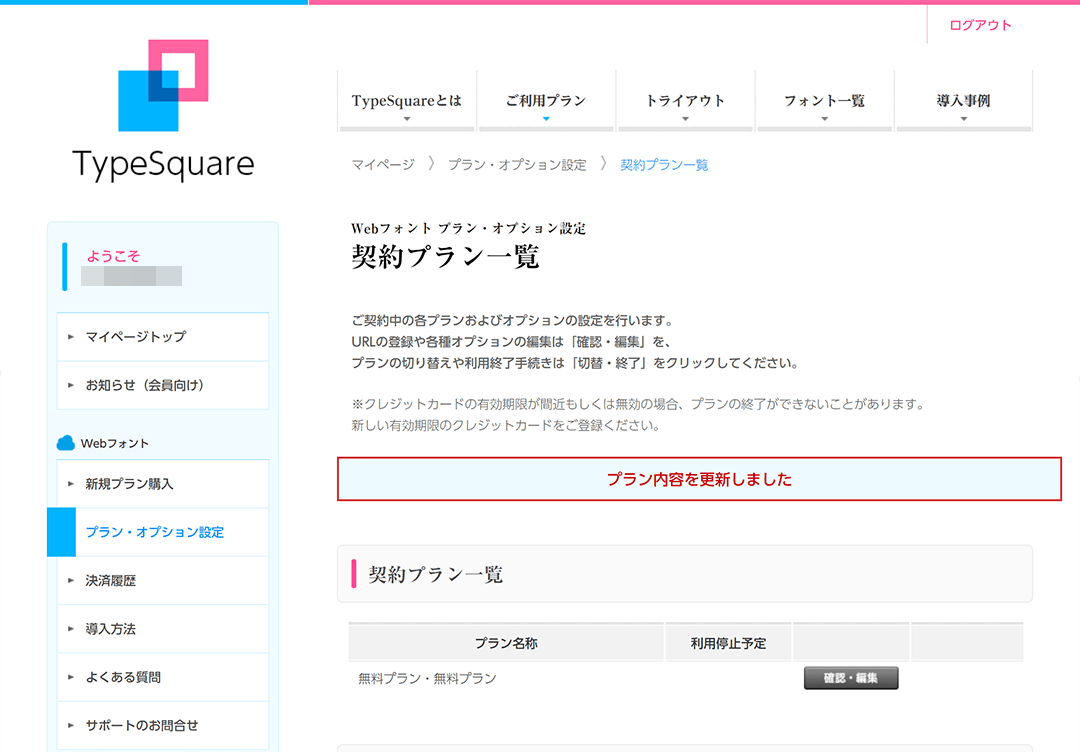This screenshot has width=1080, height=752.
Task: Open 導入方法 in the sidebar
Action: pos(163,629)
